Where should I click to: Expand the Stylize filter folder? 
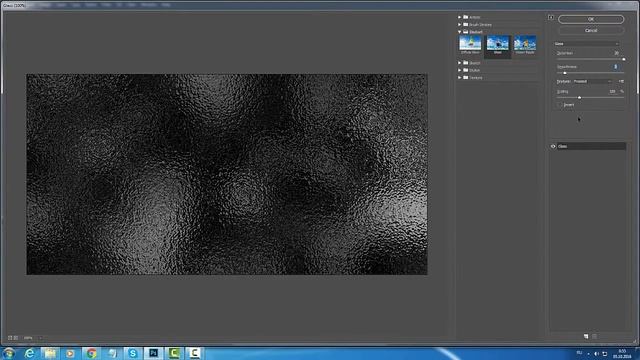[x=460, y=70]
